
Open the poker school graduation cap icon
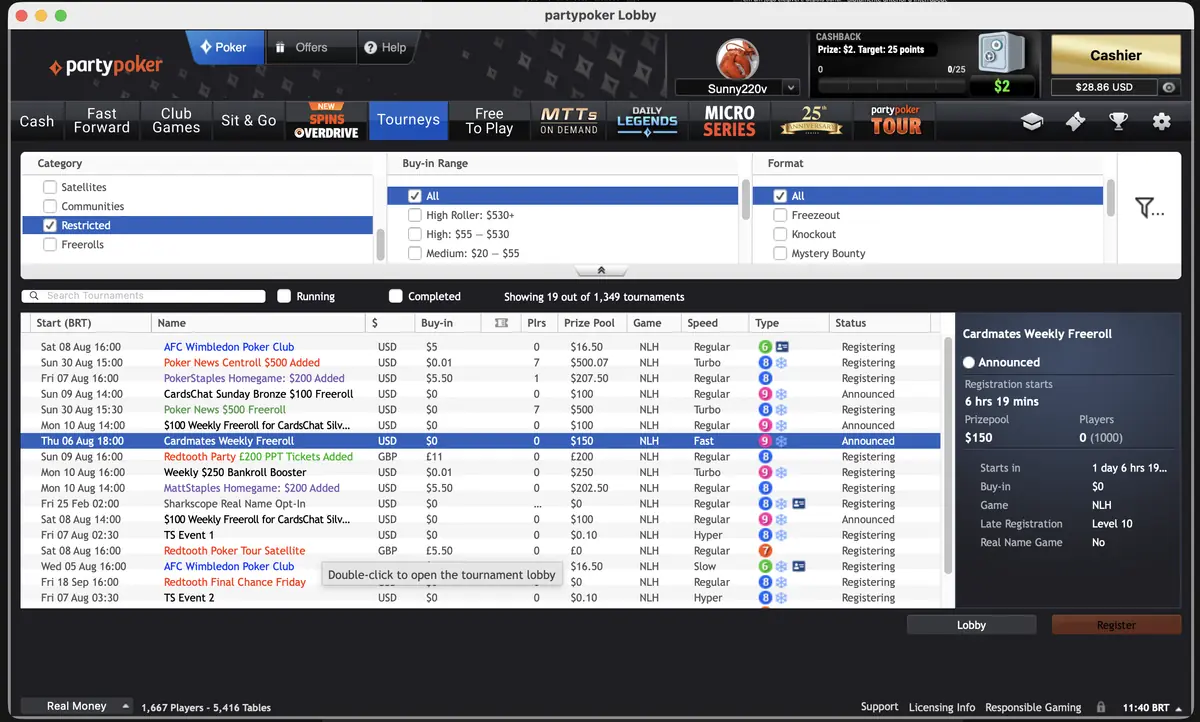point(1032,121)
